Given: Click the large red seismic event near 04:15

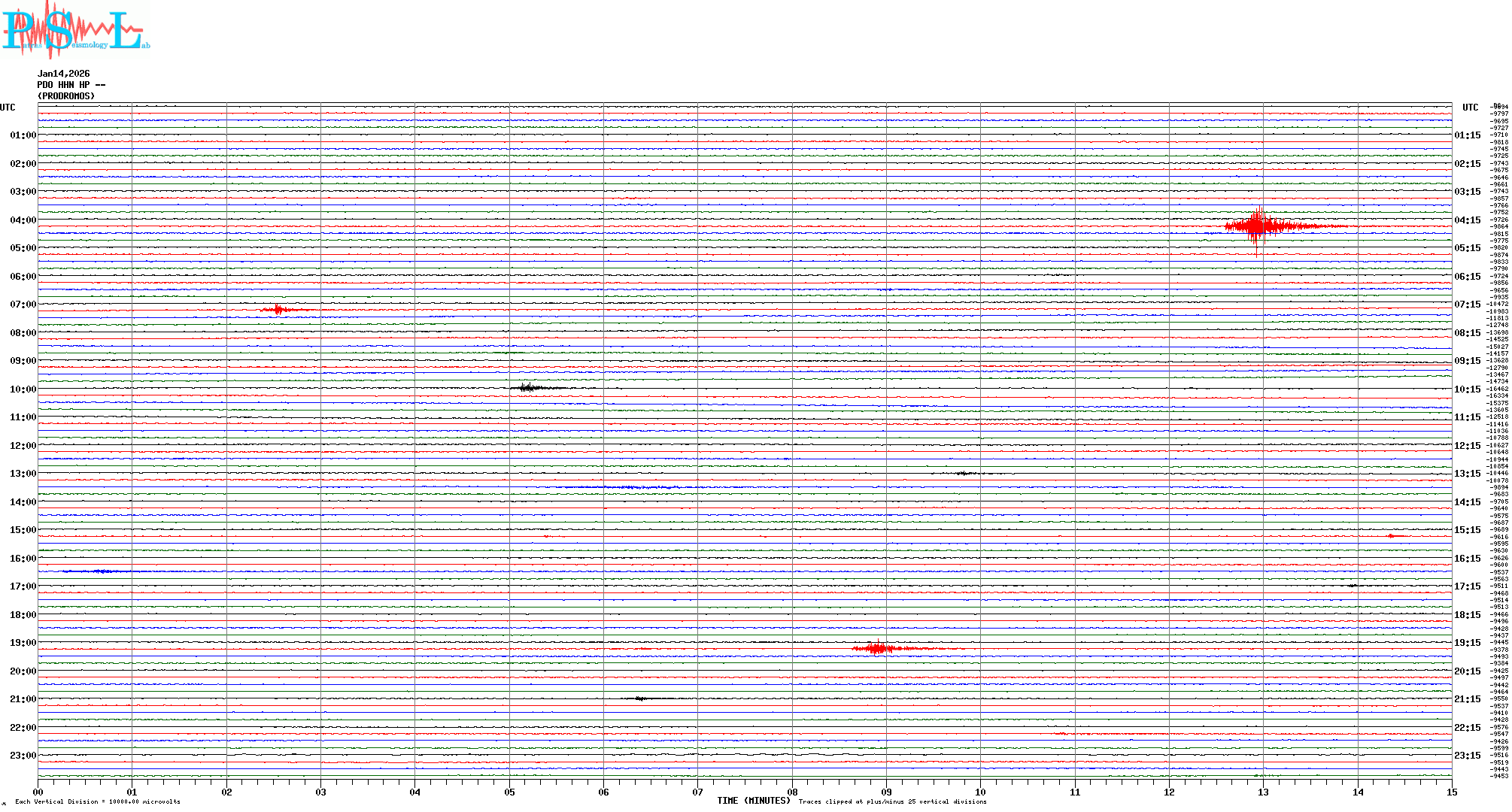Looking at the screenshot, I should [1258, 226].
